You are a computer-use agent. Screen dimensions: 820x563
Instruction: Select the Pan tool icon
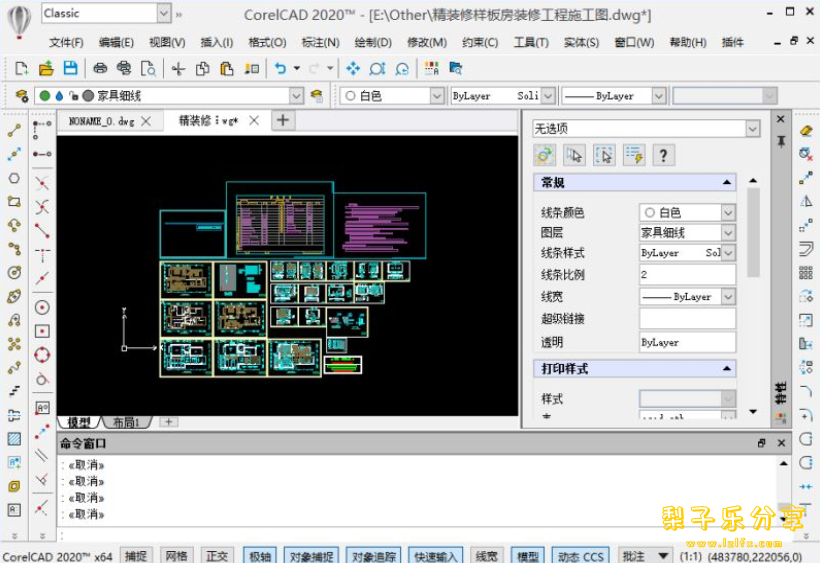pyautogui.click(x=353, y=68)
